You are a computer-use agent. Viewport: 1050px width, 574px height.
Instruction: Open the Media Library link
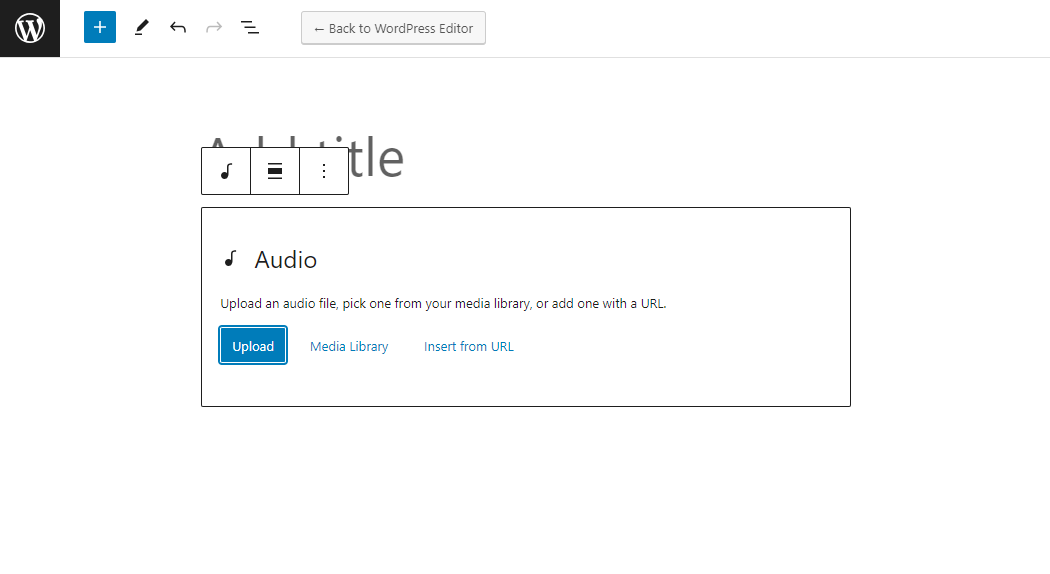tap(349, 346)
